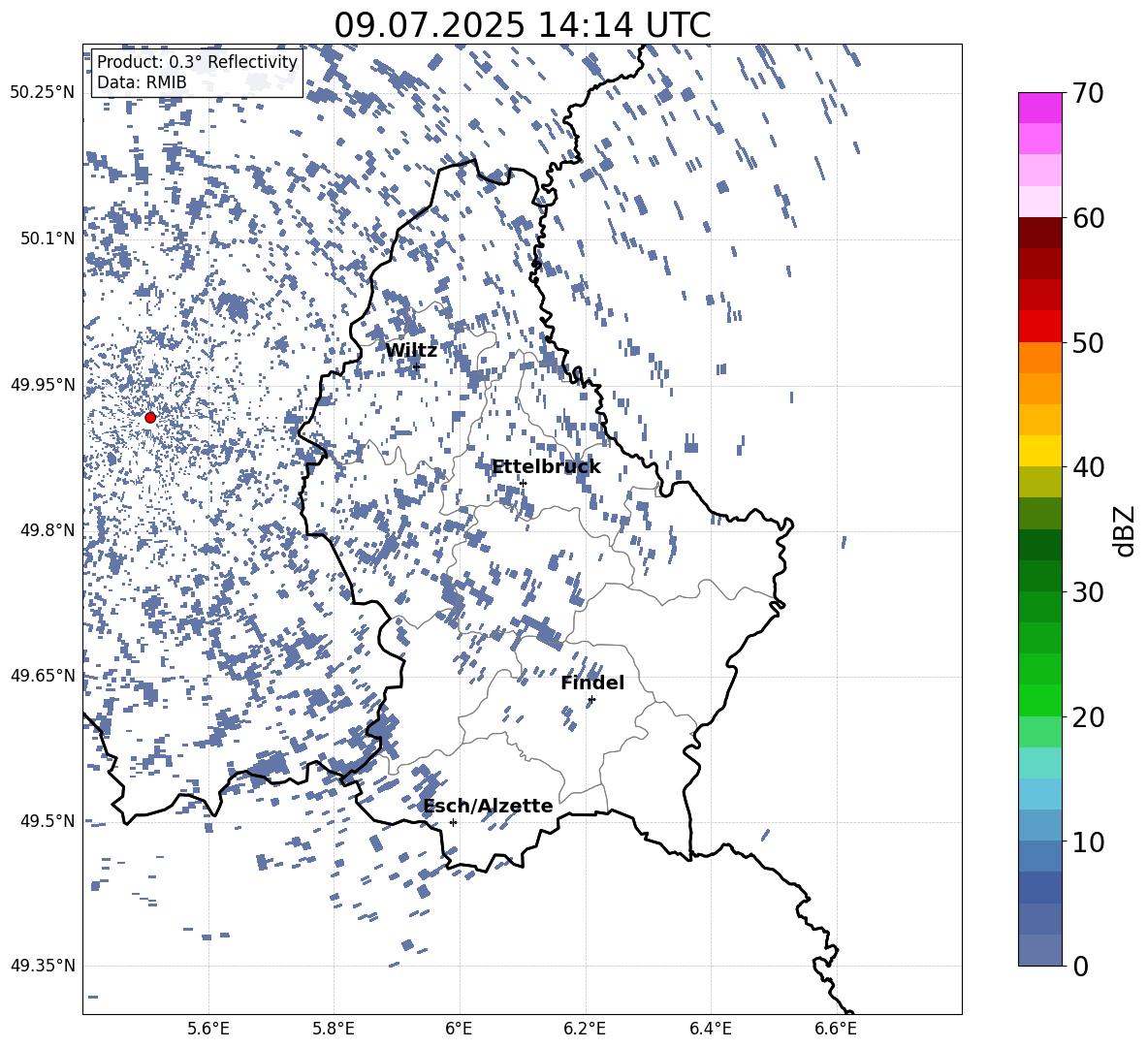
Task: Click the colorbar tick label 30
Action: pyautogui.click(x=1088, y=592)
